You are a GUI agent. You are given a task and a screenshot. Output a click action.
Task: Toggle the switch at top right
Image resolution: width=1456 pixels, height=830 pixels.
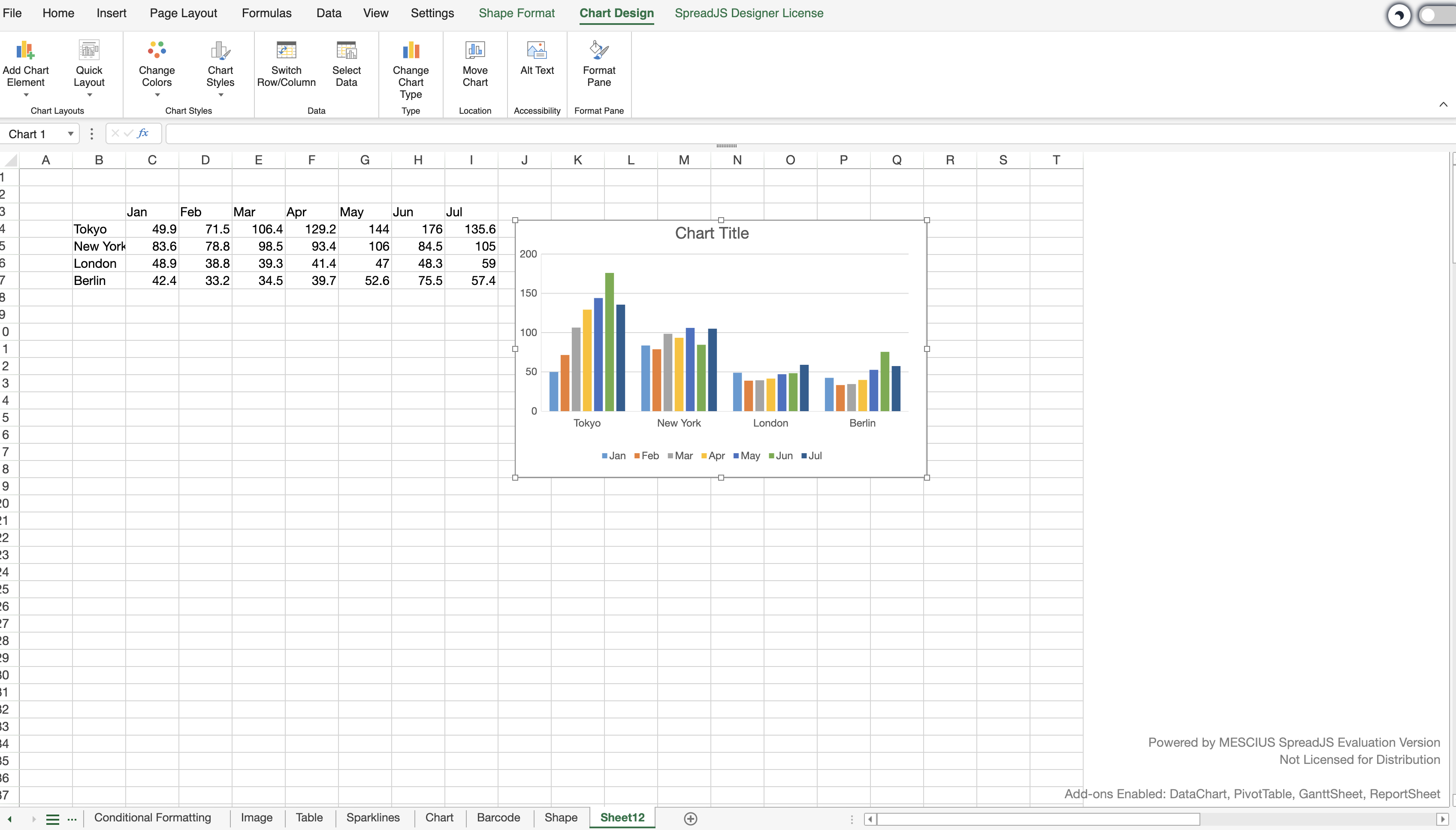tap(1436, 15)
